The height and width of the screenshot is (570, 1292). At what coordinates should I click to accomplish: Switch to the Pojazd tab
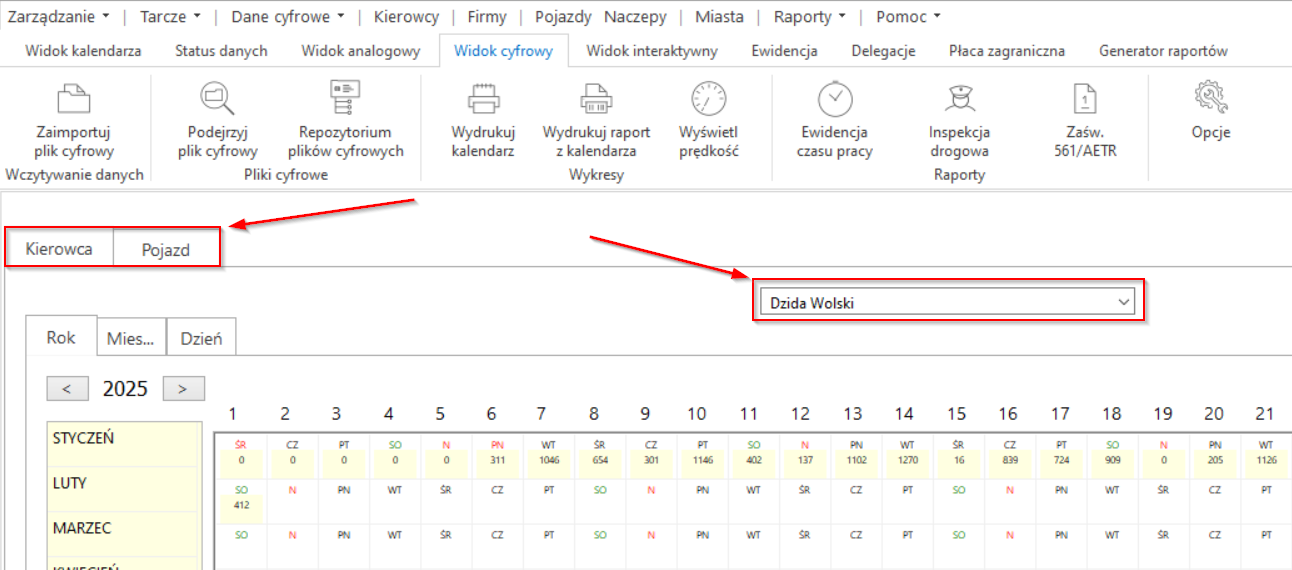(165, 249)
